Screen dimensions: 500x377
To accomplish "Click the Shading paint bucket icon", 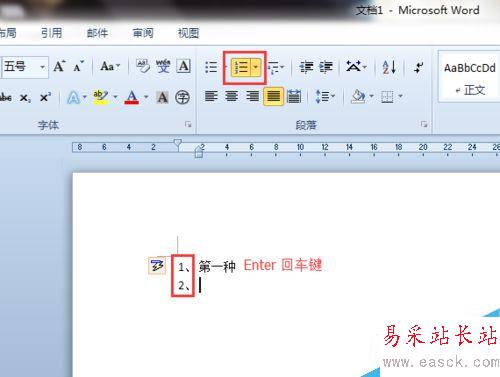I will (358, 97).
